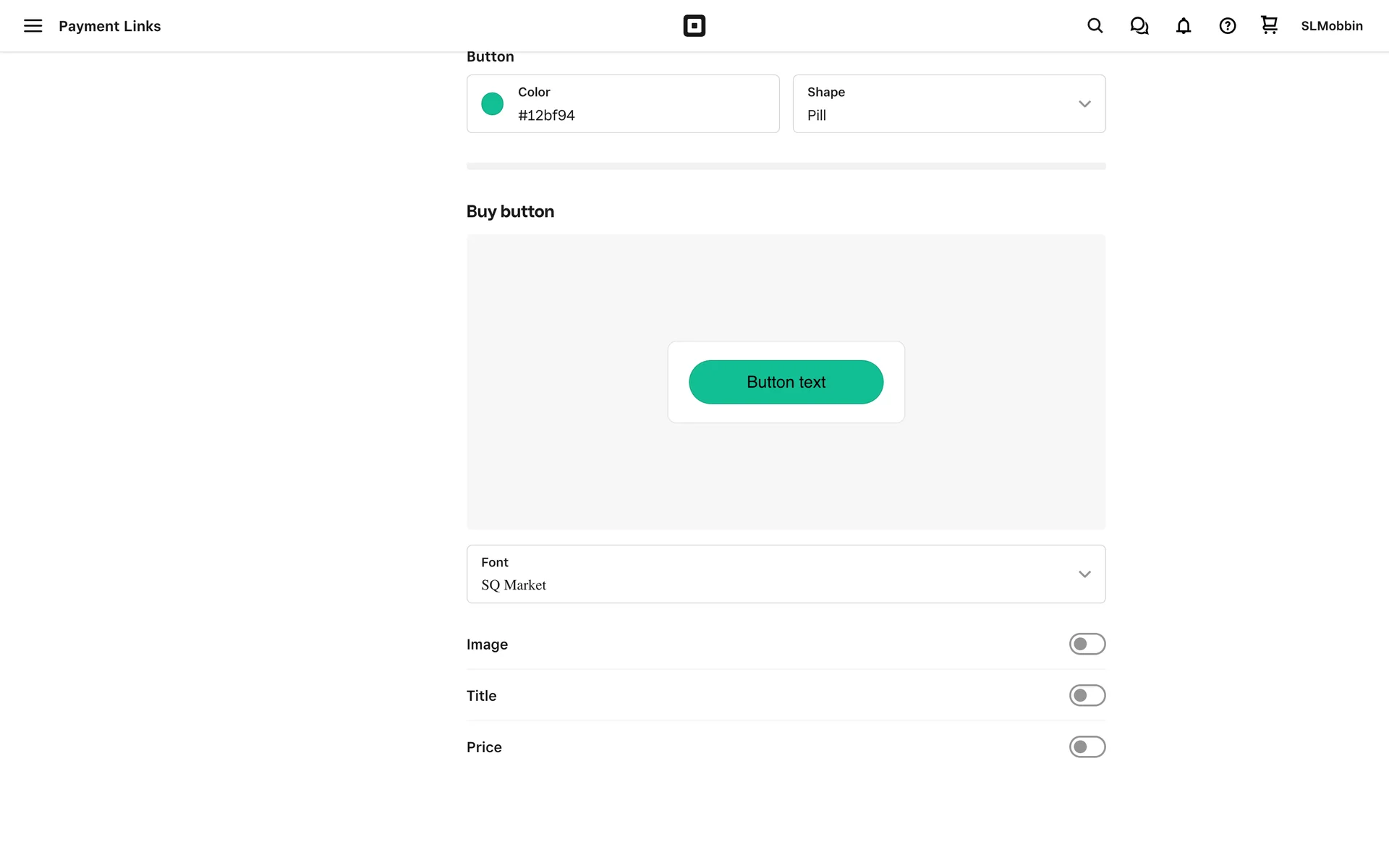The height and width of the screenshot is (868, 1389).
Task: Open the help question mark icon
Action: (1227, 26)
